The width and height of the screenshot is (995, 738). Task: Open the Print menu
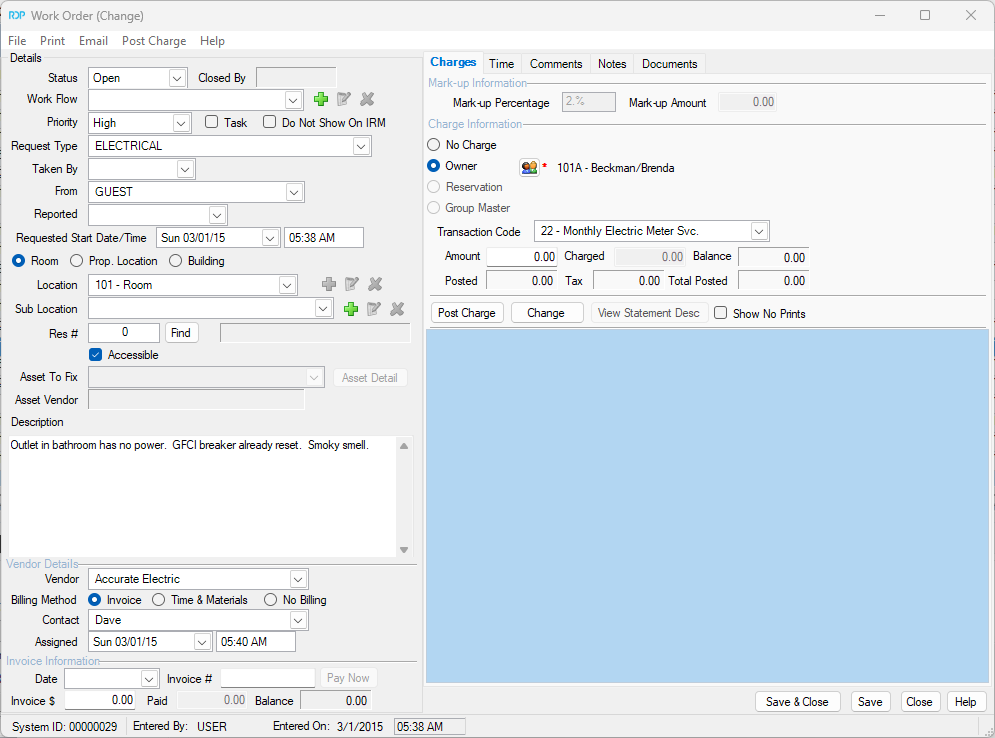[53, 41]
